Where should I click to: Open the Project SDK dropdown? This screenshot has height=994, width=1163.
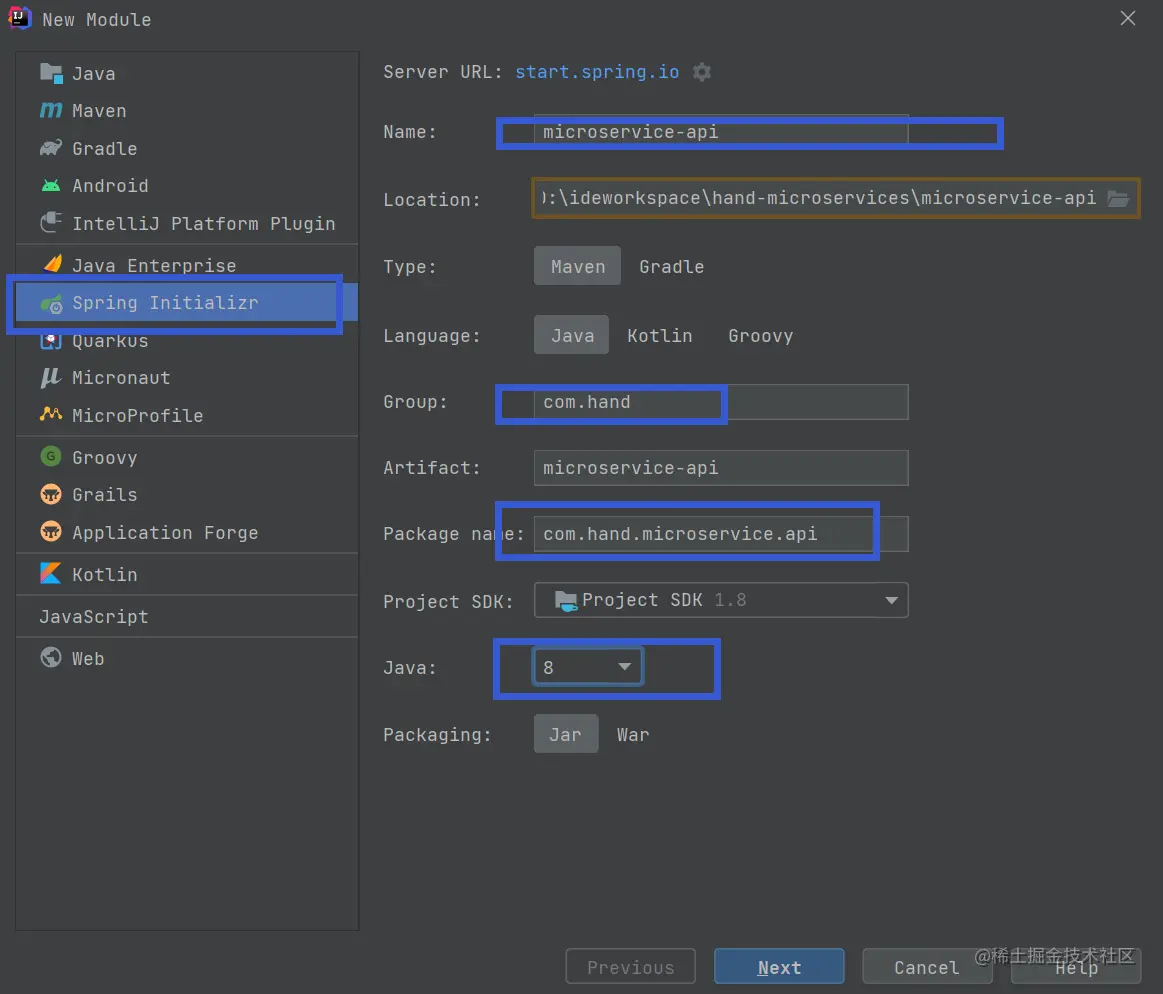pyautogui.click(x=721, y=600)
